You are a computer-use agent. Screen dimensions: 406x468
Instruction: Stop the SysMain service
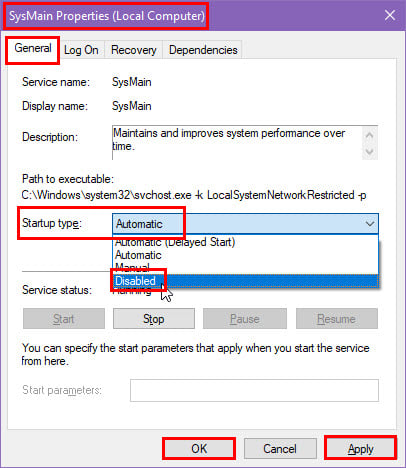[x=154, y=319]
